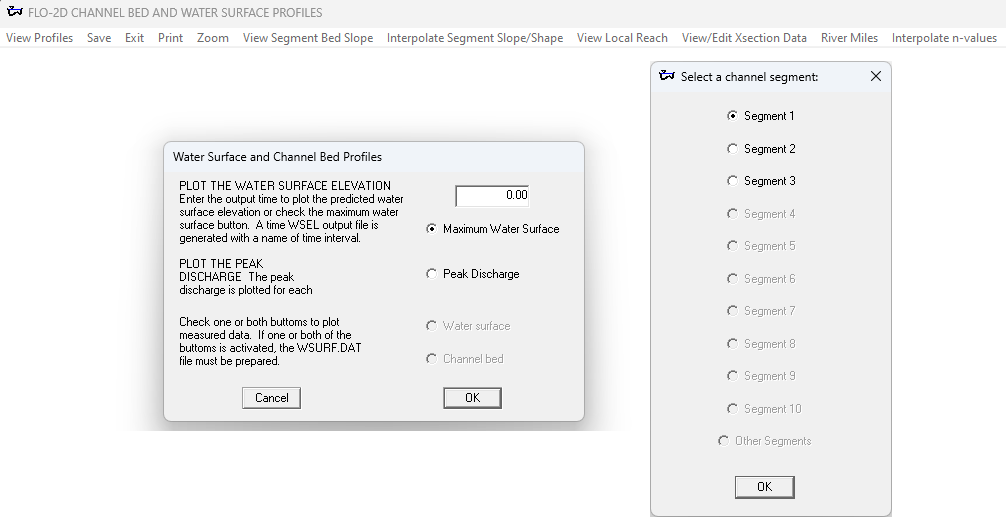Image resolution: width=1006 pixels, height=517 pixels.
Task: Confirm OK in Water Surface Profiles dialog
Action: coord(472,398)
